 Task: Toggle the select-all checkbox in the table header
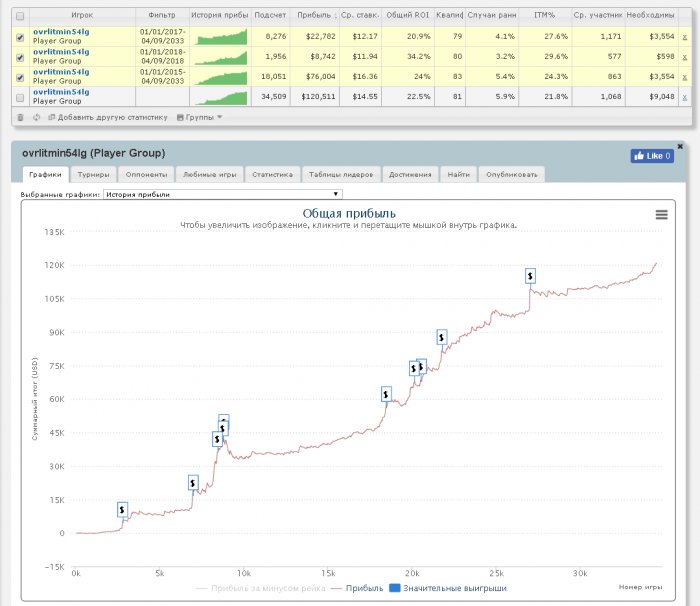[x=21, y=16]
